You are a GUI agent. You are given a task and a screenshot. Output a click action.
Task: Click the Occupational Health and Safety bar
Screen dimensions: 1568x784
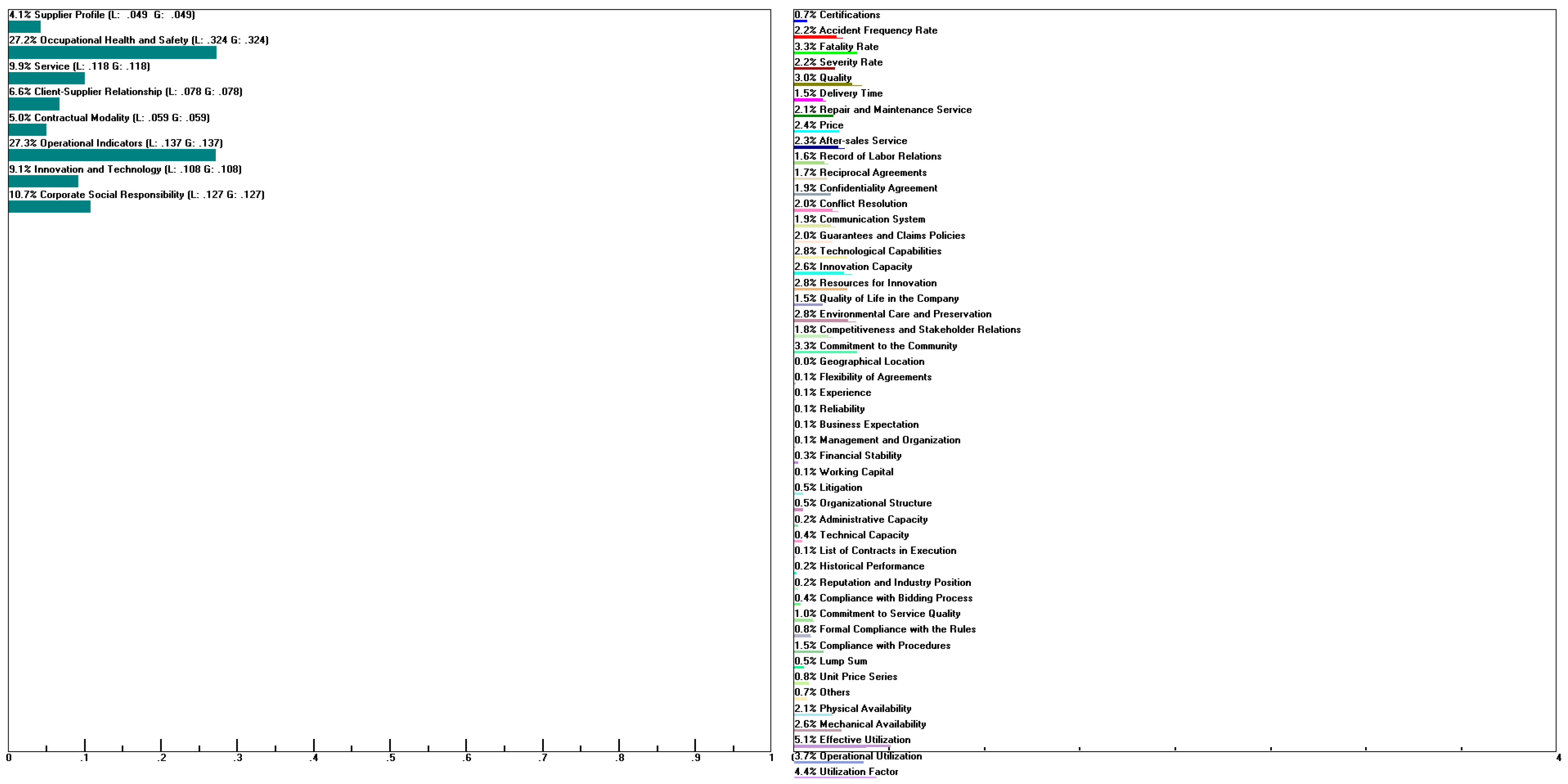click(x=113, y=53)
